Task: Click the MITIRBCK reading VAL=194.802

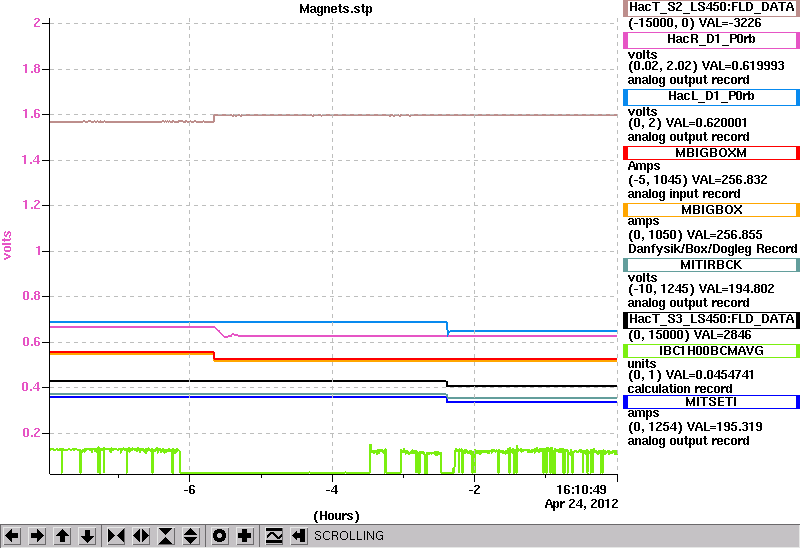Action: (736, 289)
